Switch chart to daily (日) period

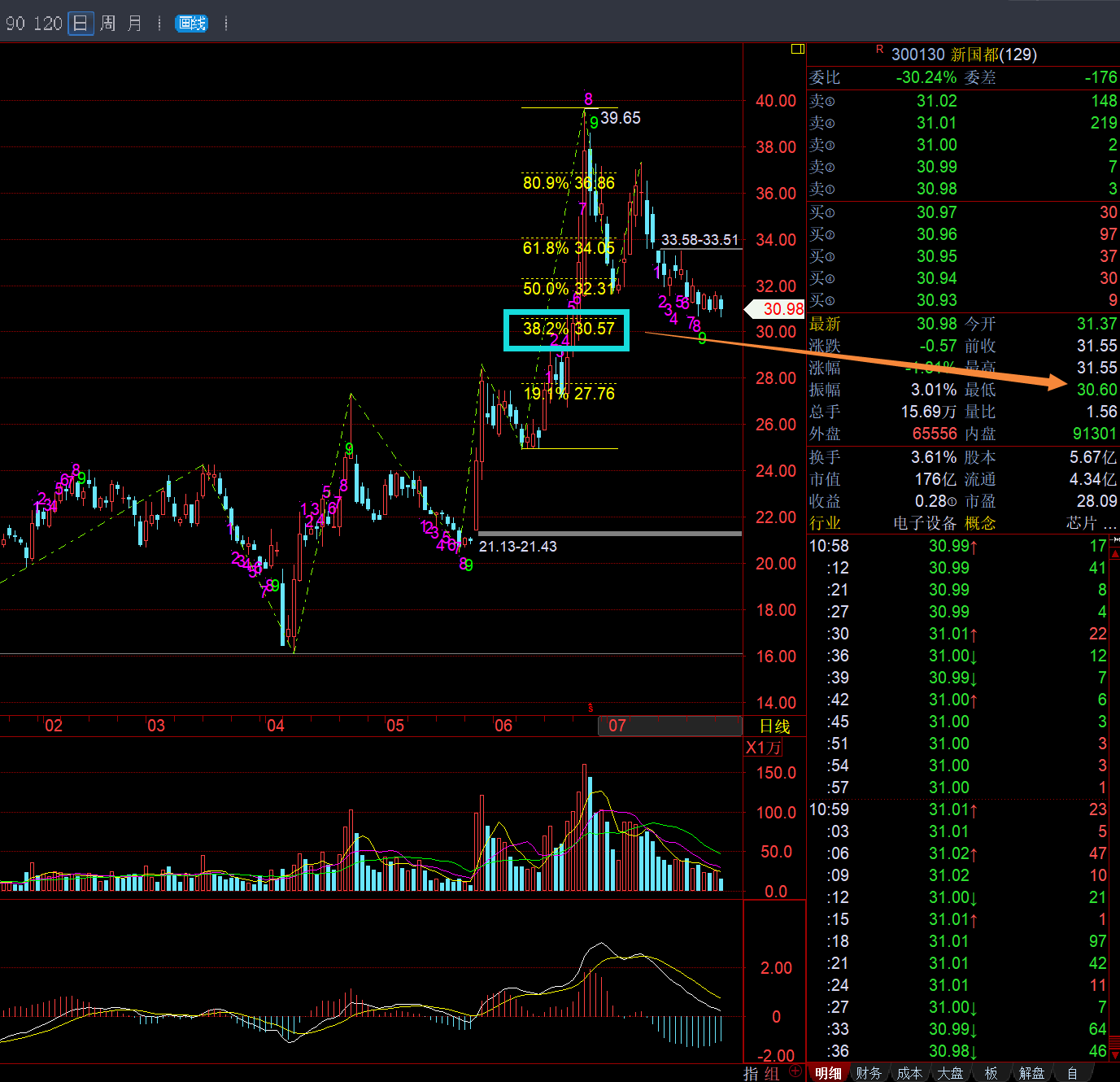click(x=80, y=24)
